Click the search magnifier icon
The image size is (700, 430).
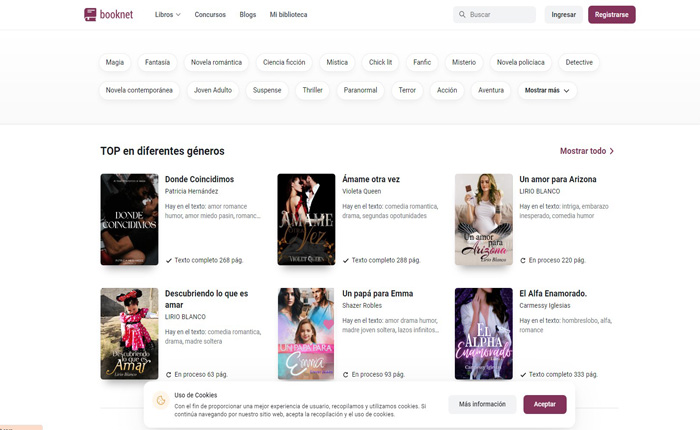coord(461,15)
